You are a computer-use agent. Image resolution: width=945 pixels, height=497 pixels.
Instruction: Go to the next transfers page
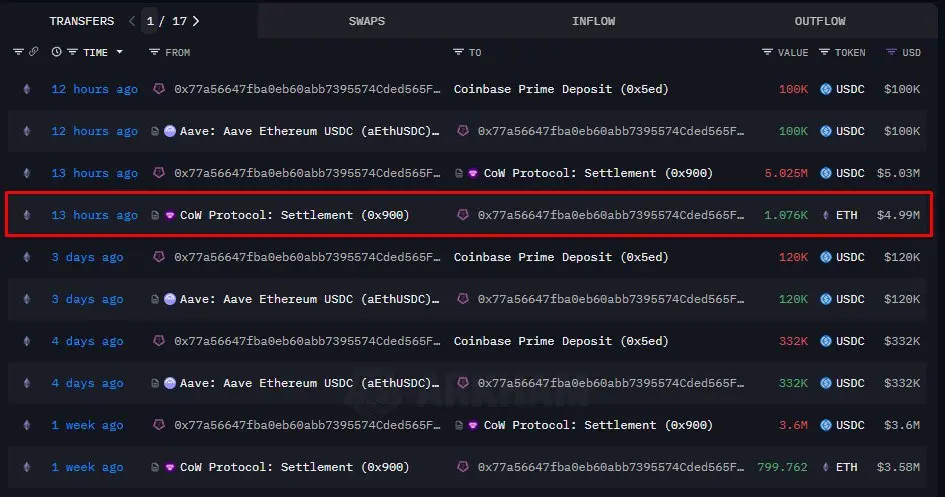[196, 21]
